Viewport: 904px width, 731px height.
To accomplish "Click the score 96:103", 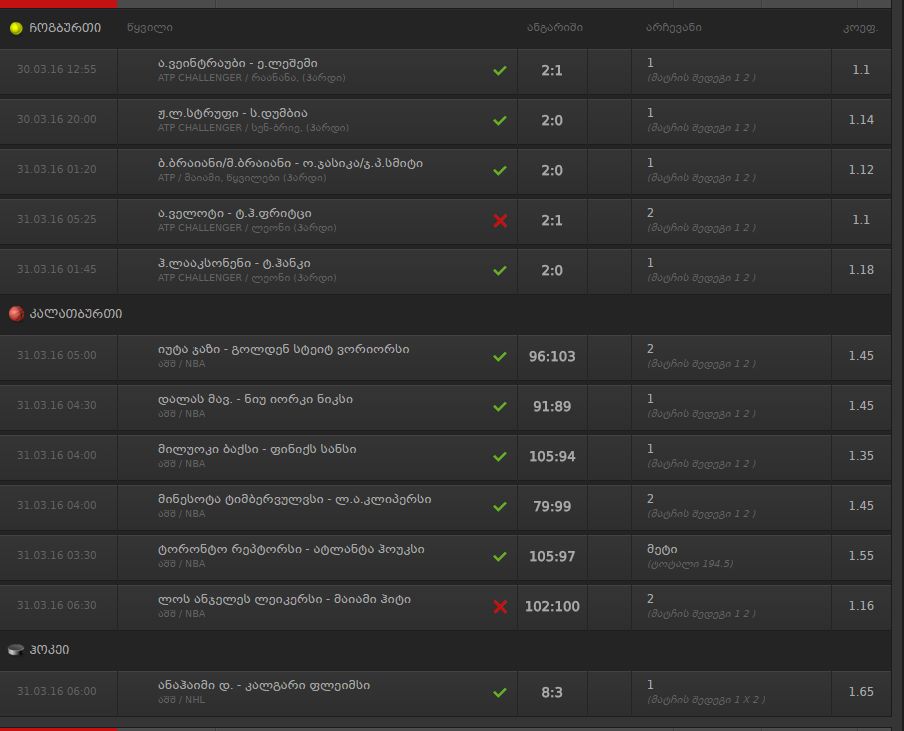I will pyautogui.click(x=552, y=356).
